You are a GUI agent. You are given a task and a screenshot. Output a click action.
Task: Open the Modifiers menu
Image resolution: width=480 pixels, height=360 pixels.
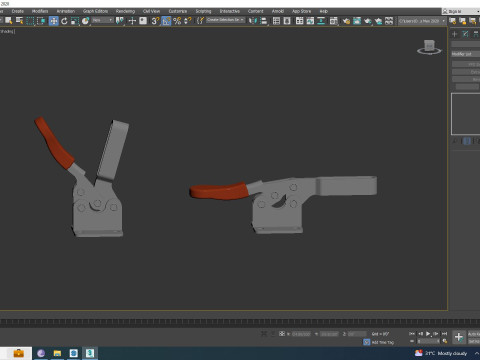pos(40,11)
